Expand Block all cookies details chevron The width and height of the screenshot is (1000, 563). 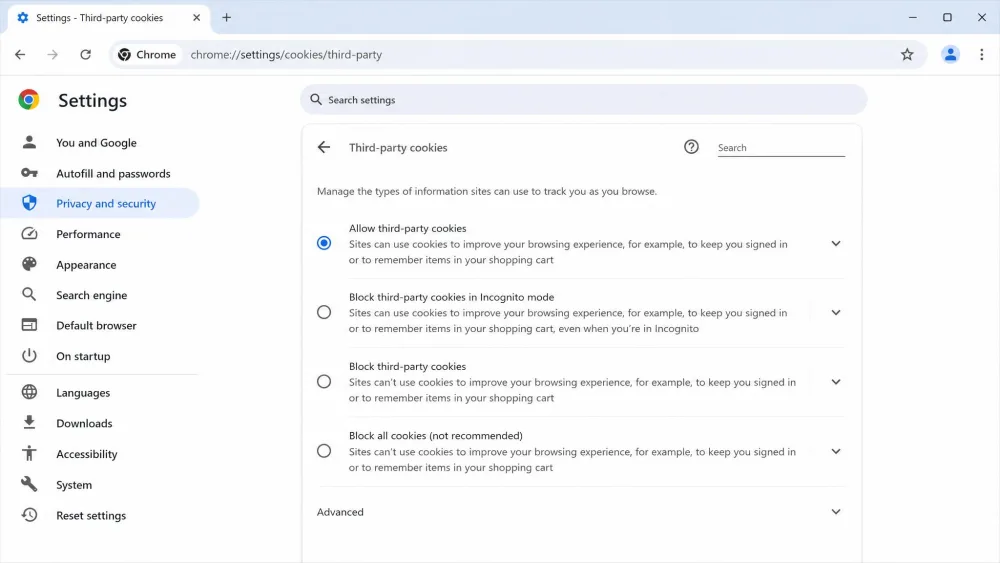(x=835, y=451)
